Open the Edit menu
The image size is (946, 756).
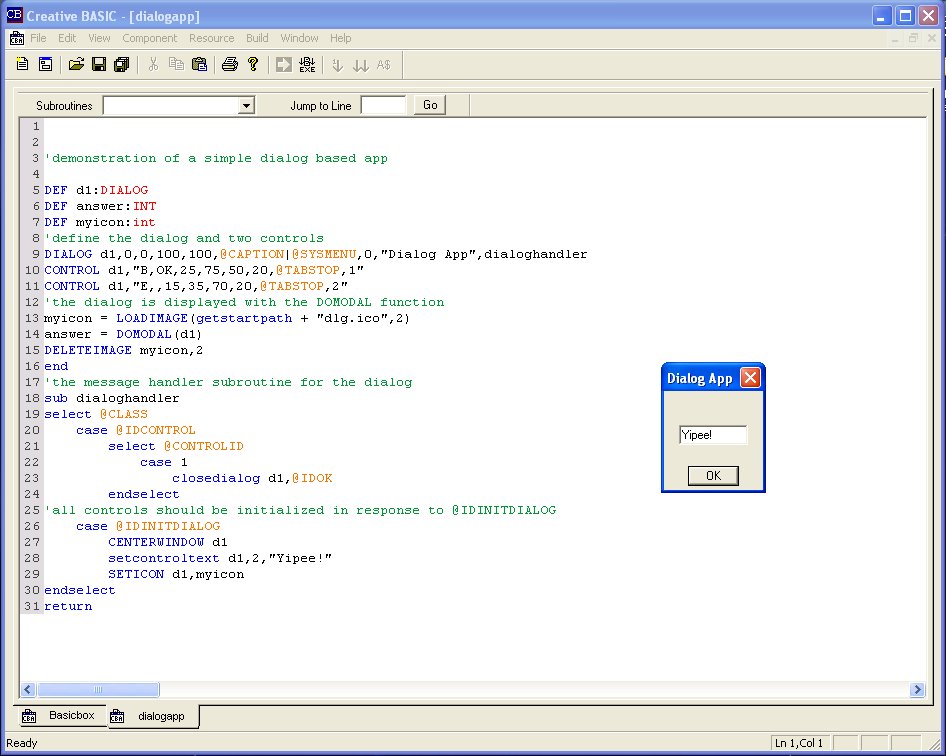(67, 38)
